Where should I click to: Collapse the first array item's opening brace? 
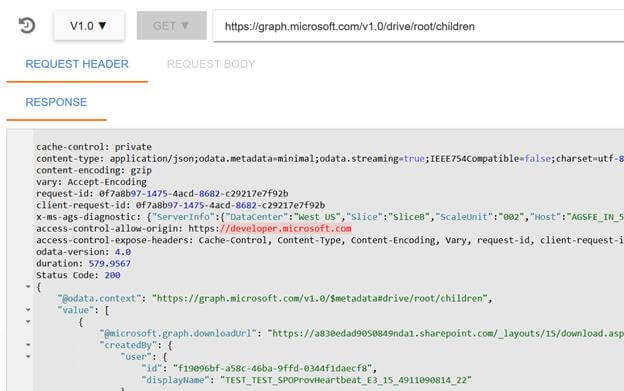coord(28,321)
